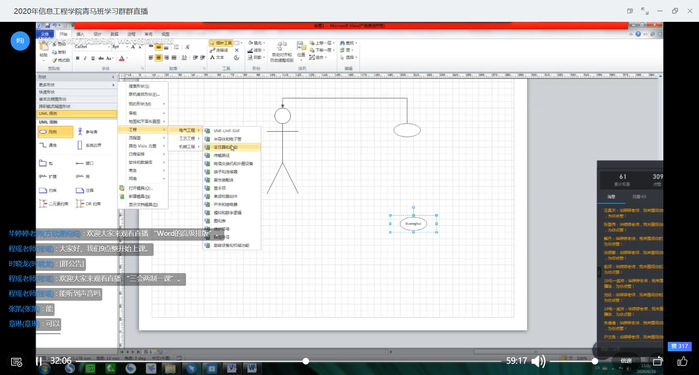Toggle the 指针工具 pointer tool

pos(221,43)
